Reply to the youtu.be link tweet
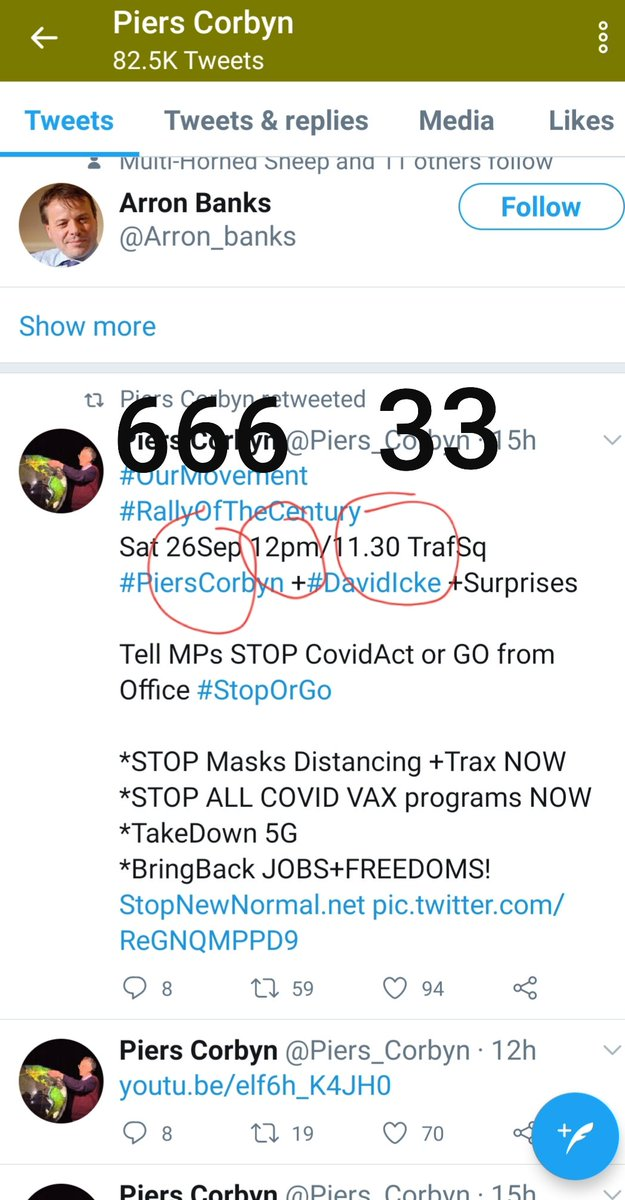Screen dimensions: 625x1200 [x=134, y=1133]
